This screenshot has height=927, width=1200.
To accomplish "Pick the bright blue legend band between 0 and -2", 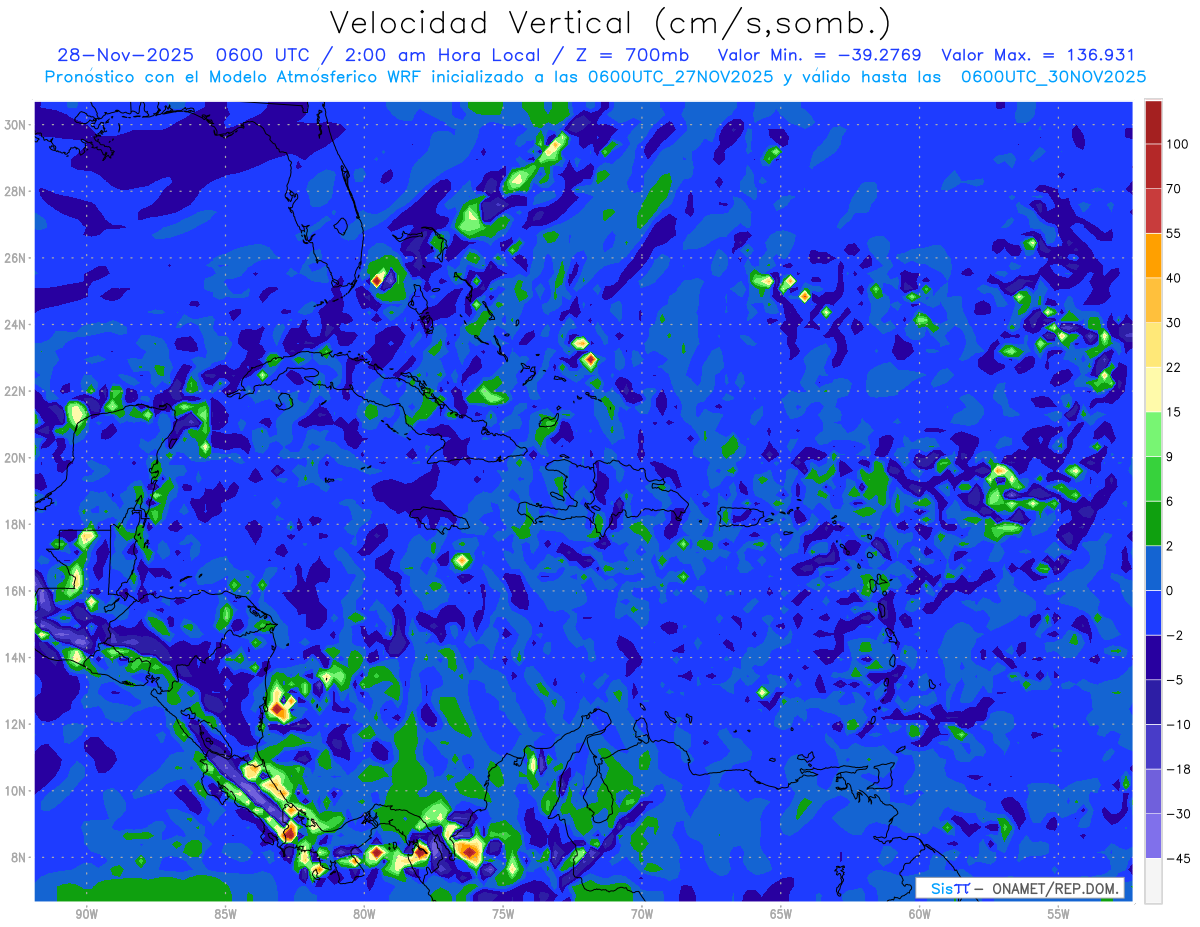I will point(1153,613).
